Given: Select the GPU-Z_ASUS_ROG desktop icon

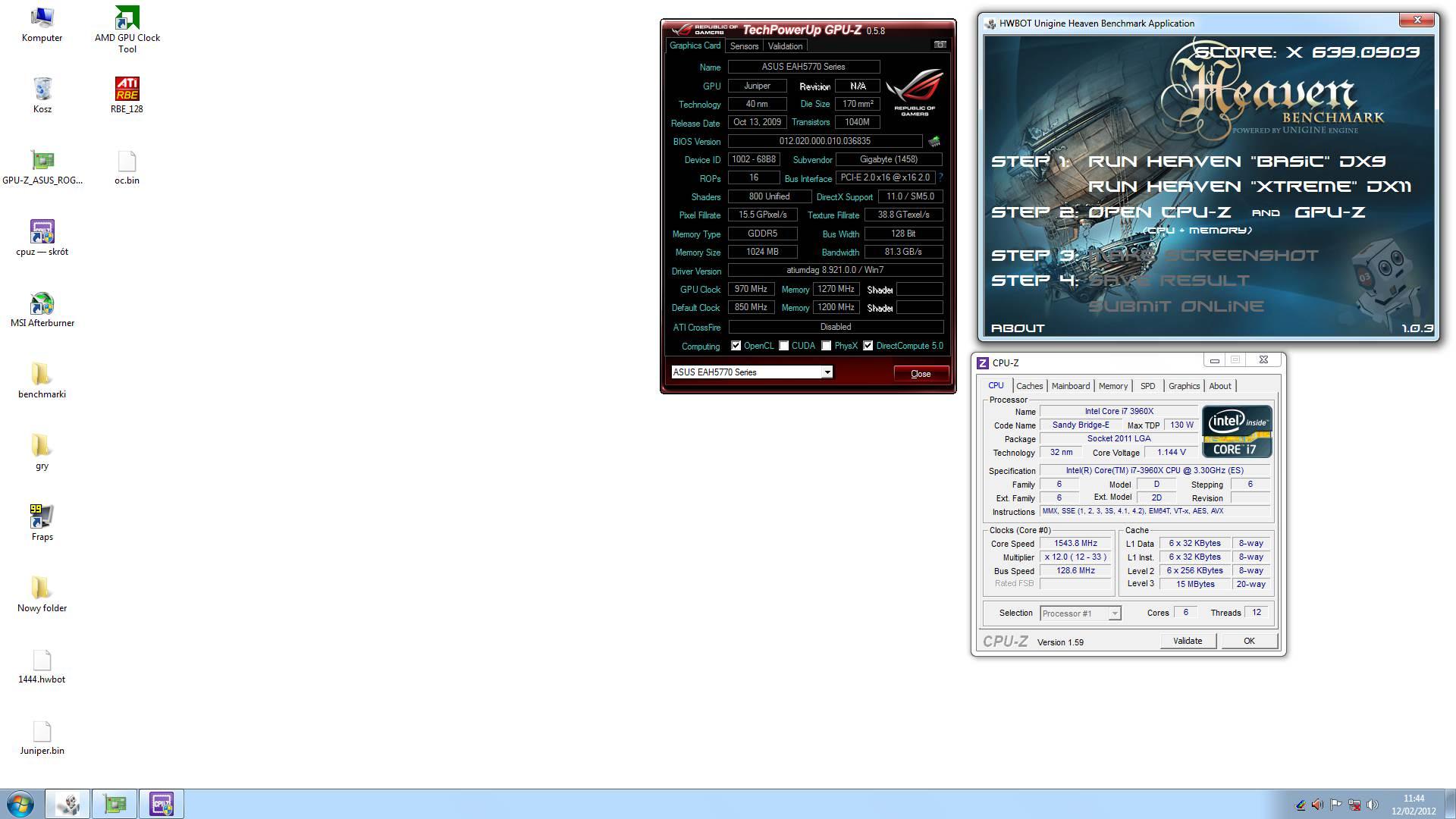Looking at the screenshot, I should pyautogui.click(x=42, y=168).
